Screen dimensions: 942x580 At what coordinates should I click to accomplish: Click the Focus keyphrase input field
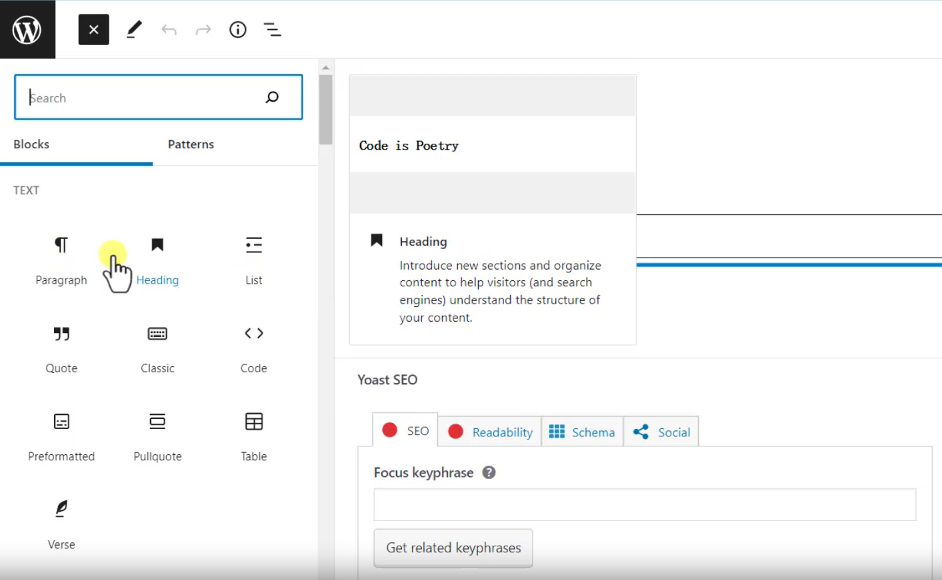point(644,505)
